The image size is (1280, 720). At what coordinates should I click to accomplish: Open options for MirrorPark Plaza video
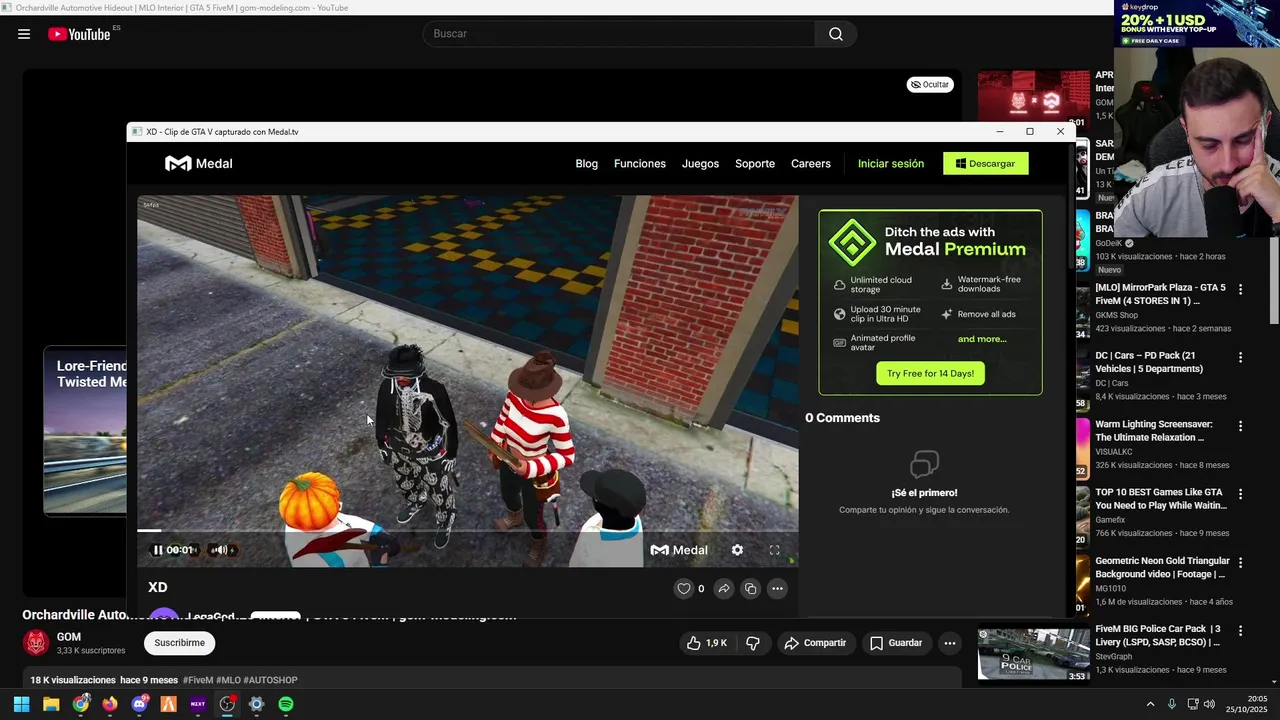(1241, 289)
